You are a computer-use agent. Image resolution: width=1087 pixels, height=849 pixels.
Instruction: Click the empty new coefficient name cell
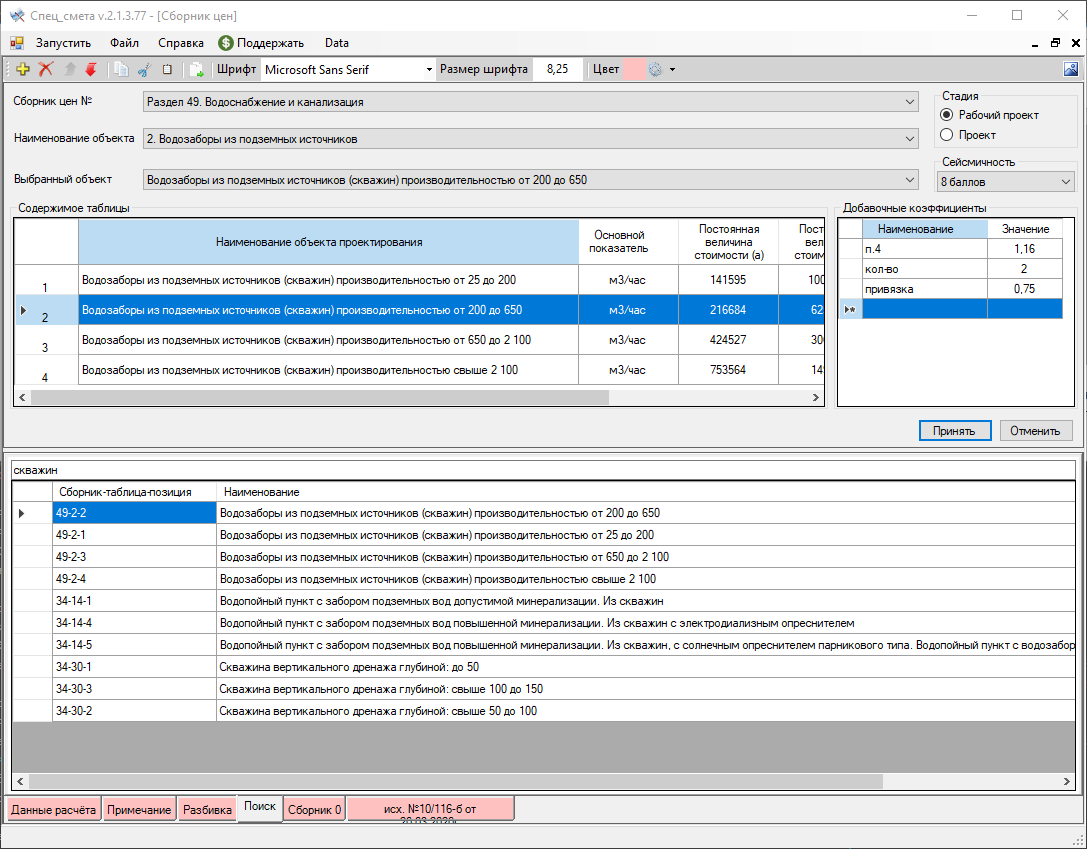click(925, 309)
